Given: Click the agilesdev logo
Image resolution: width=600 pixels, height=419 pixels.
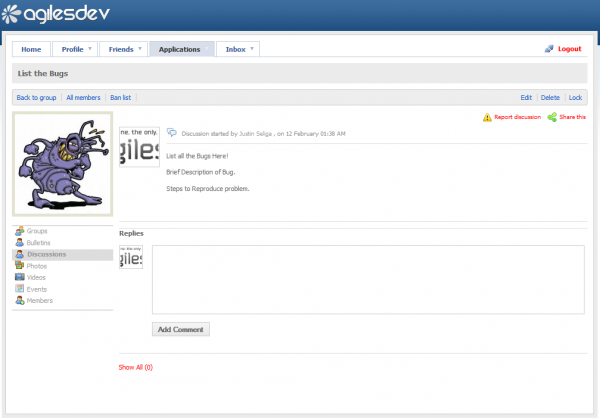Looking at the screenshot, I should coord(56,14).
